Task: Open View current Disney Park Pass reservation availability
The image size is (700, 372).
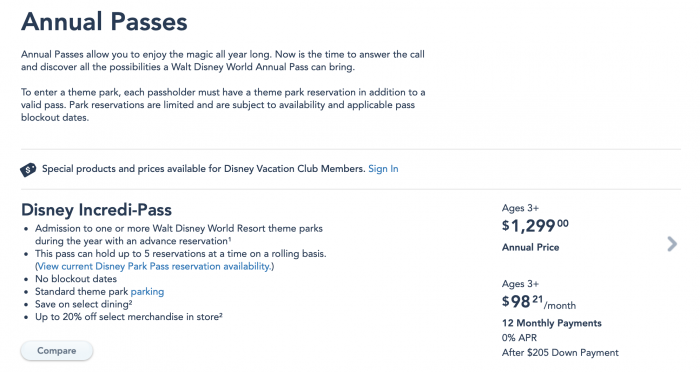Action: point(154,266)
